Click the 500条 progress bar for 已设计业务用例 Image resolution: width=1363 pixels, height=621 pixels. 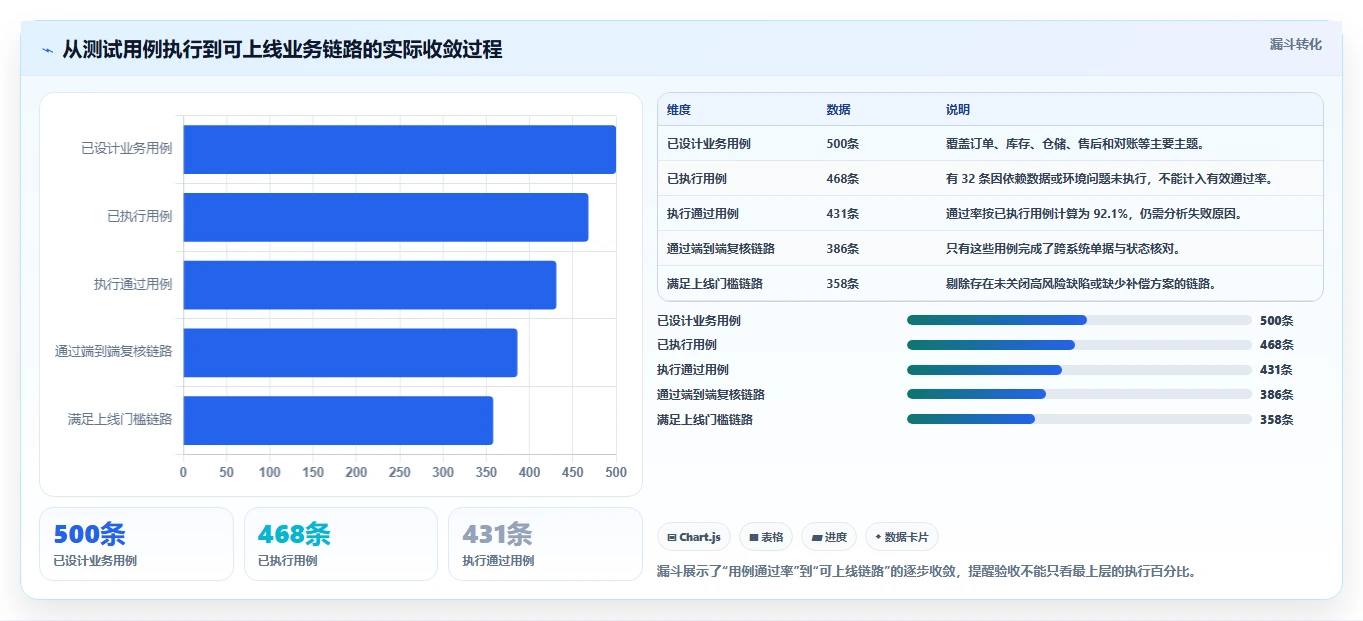[x=1079, y=320]
